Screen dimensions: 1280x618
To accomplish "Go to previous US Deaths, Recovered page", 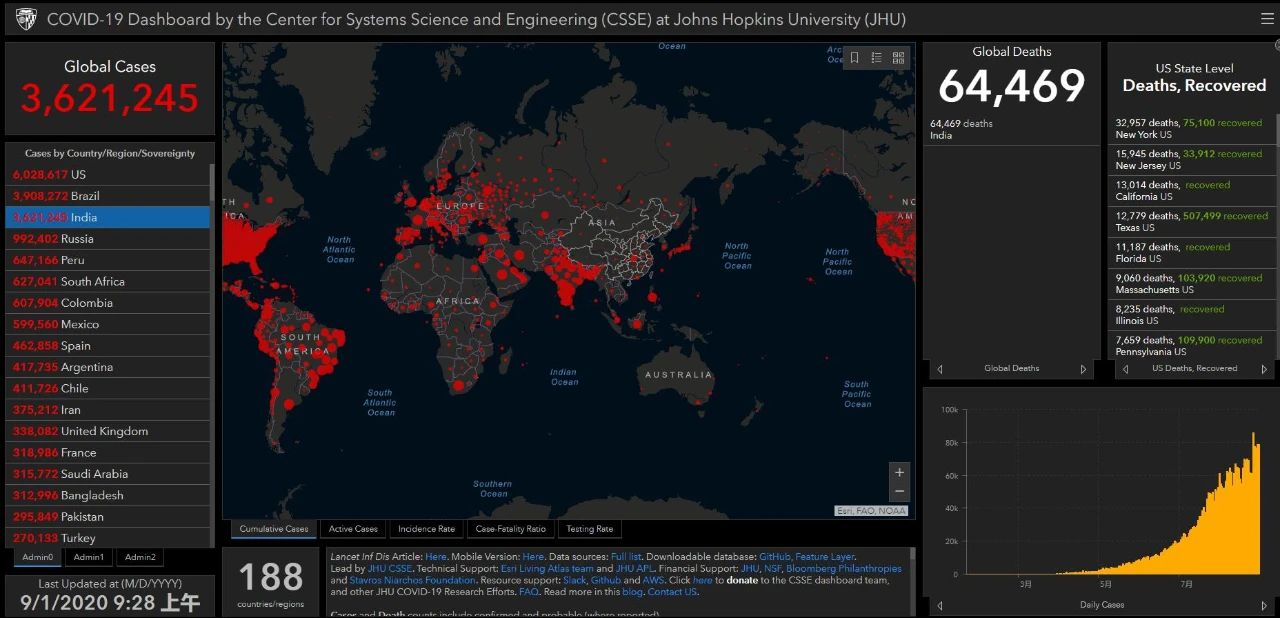I will click(1126, 369).
